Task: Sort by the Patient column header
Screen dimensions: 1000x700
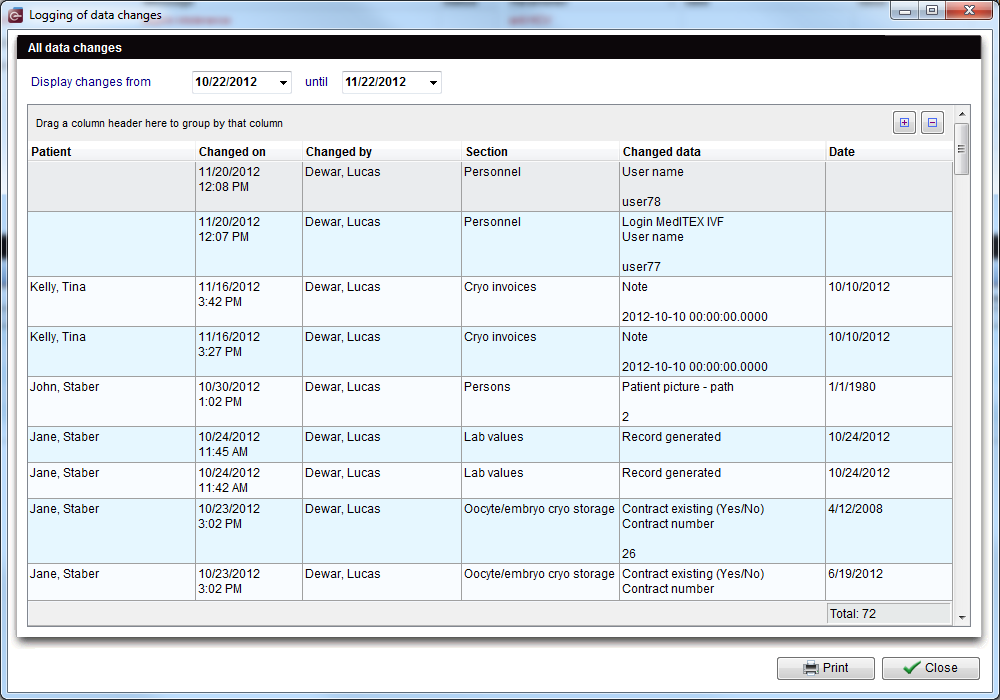Action: point(112,152)
